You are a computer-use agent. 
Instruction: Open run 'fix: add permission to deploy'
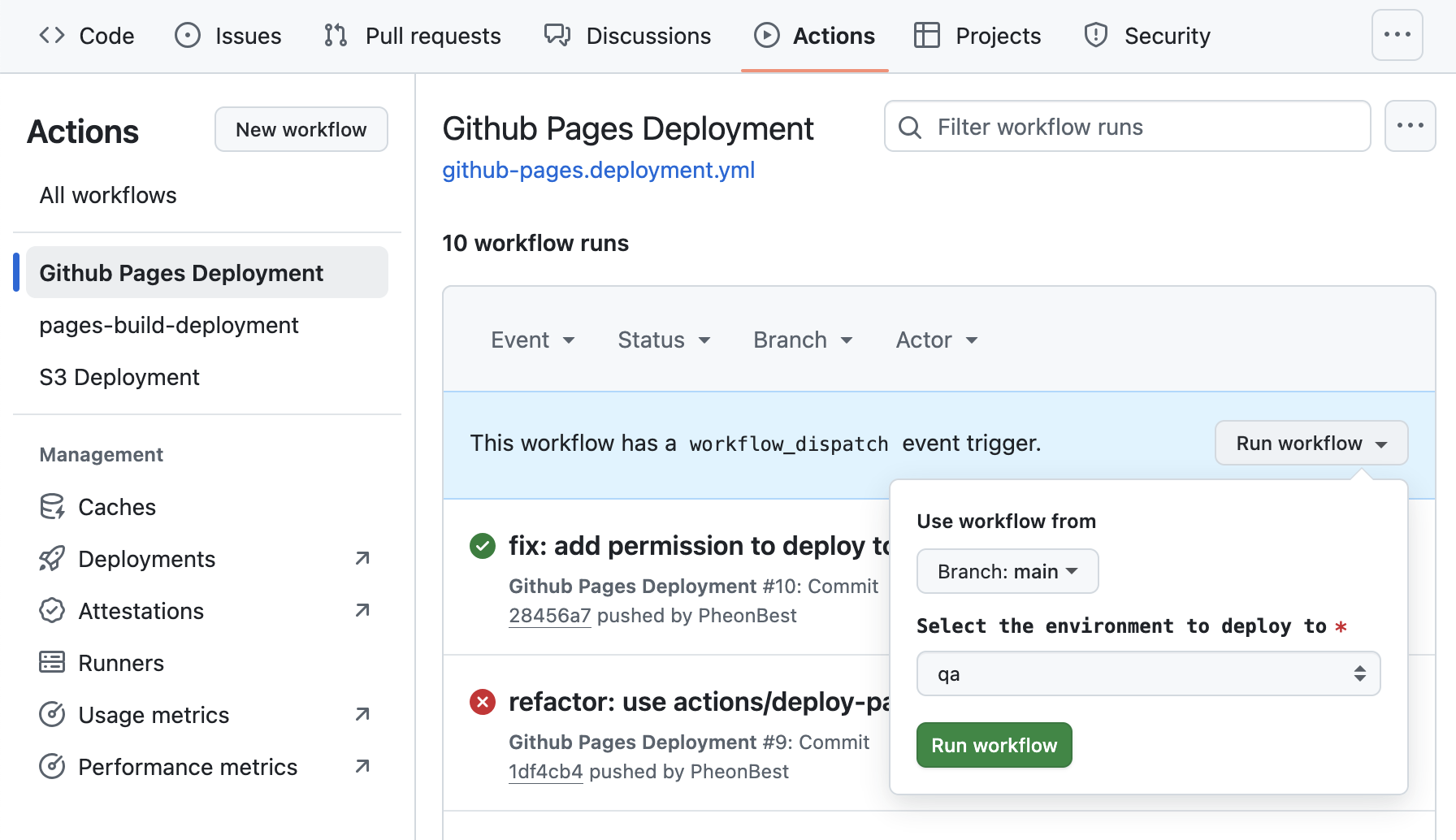[x=699, y=546]
